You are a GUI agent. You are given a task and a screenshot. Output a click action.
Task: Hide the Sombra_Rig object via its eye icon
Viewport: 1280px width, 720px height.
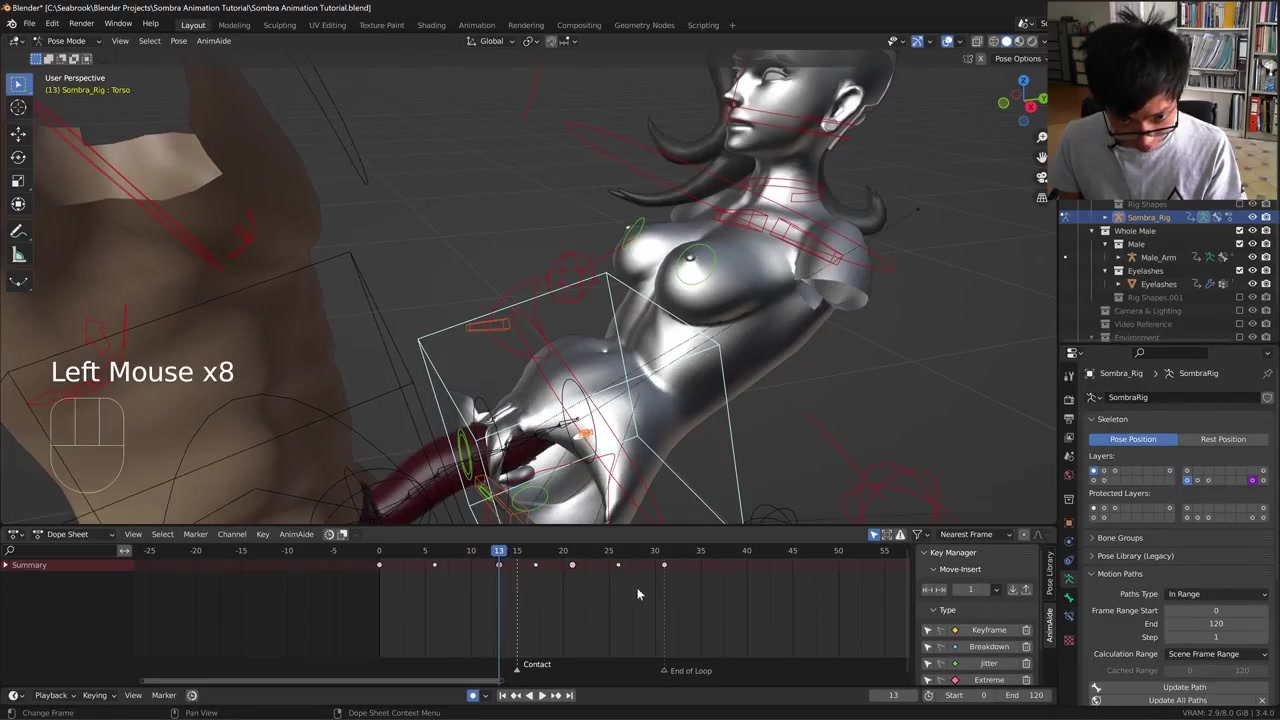tap(1252, 217)
